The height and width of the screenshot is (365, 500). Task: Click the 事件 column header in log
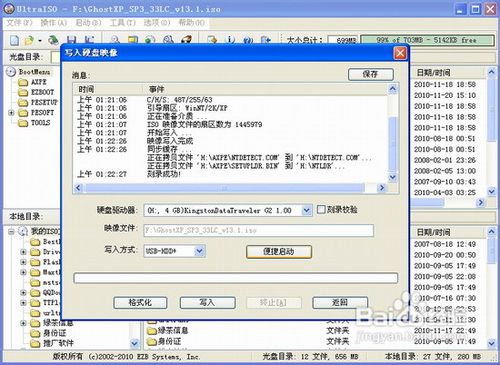266,89
